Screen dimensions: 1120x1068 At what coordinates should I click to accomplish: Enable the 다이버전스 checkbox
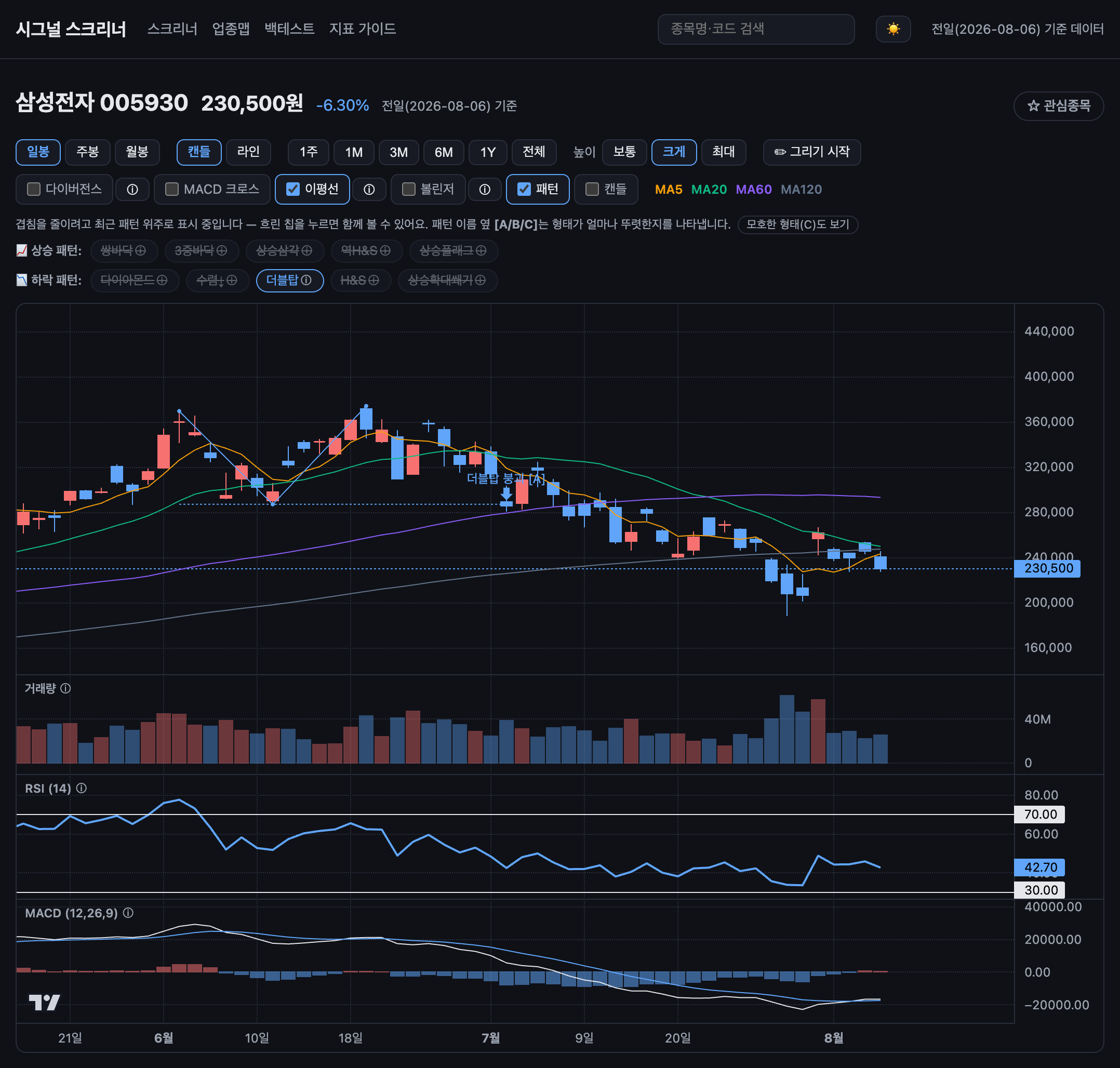[34, 189]
